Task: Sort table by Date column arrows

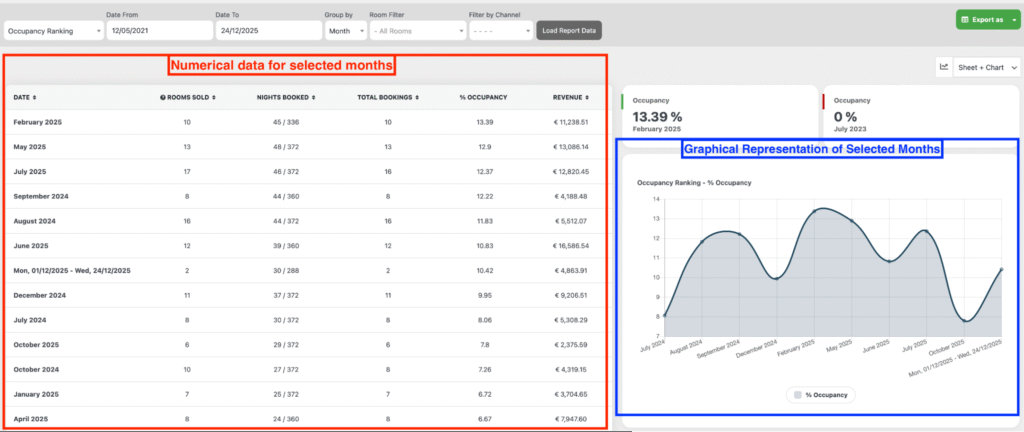Action: [x=35, y=97]
